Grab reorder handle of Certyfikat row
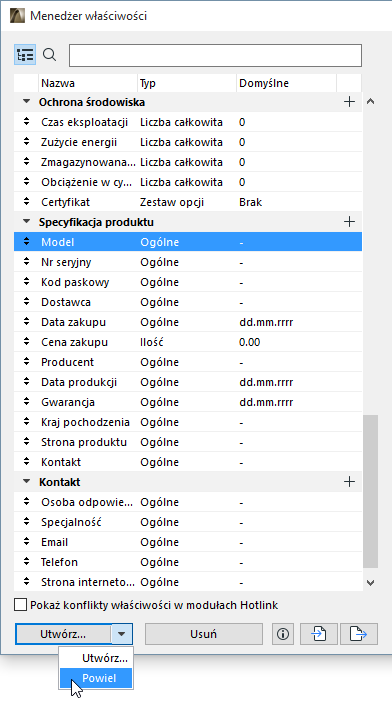The height and width of the screenshot is (701, 392). pos(26,202)
